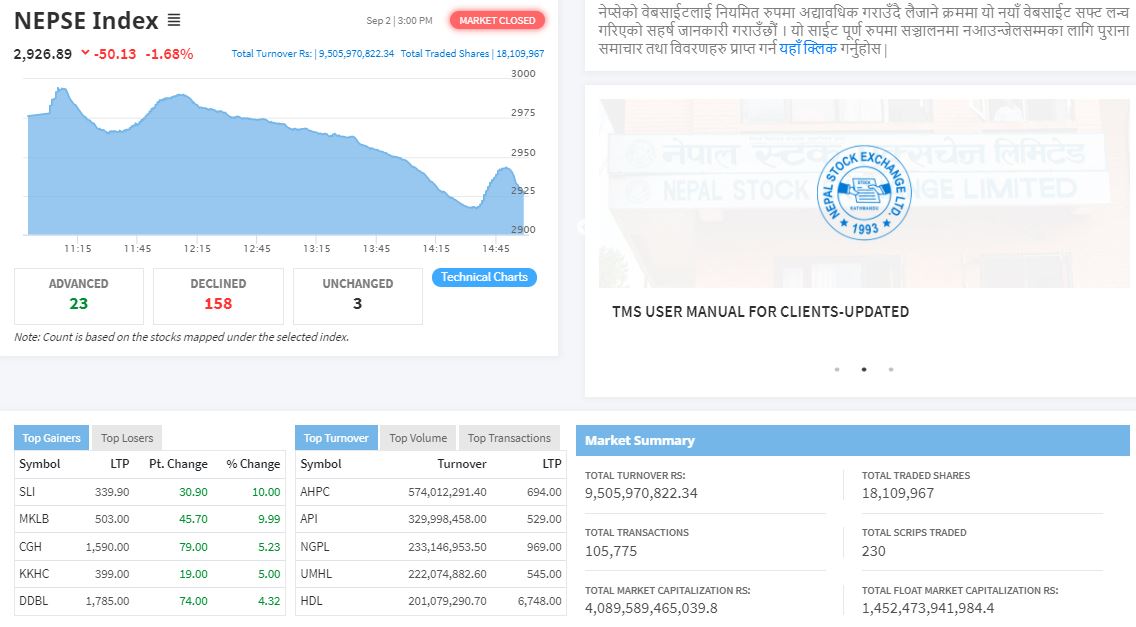Image resolution: width=1136 pixels, height=627 pixels.
Task: Click Total Traded Shares 18,109,967 above chart
Action: pyautogui.click(x=472, y=54)
